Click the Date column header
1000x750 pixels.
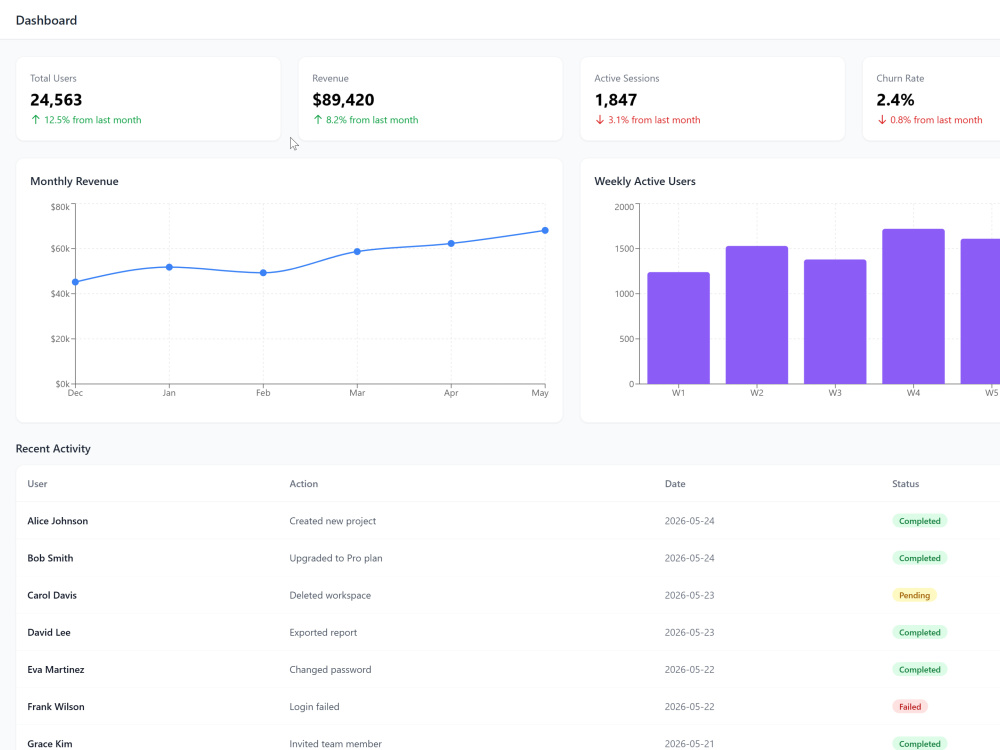click(675, 484)
